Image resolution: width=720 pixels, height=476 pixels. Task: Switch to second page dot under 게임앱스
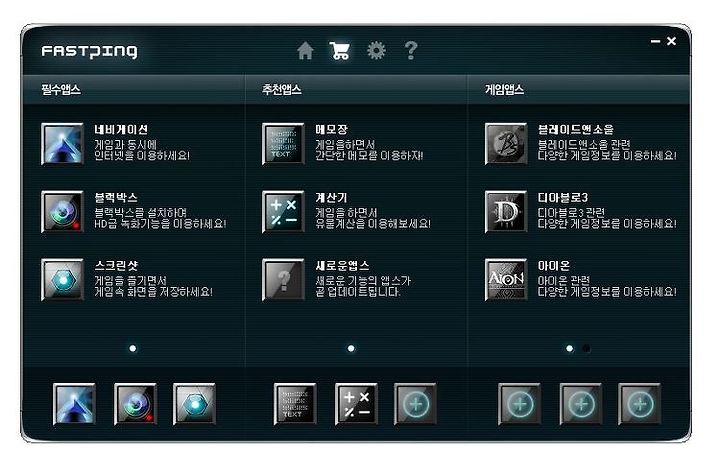tap(586, 348)
